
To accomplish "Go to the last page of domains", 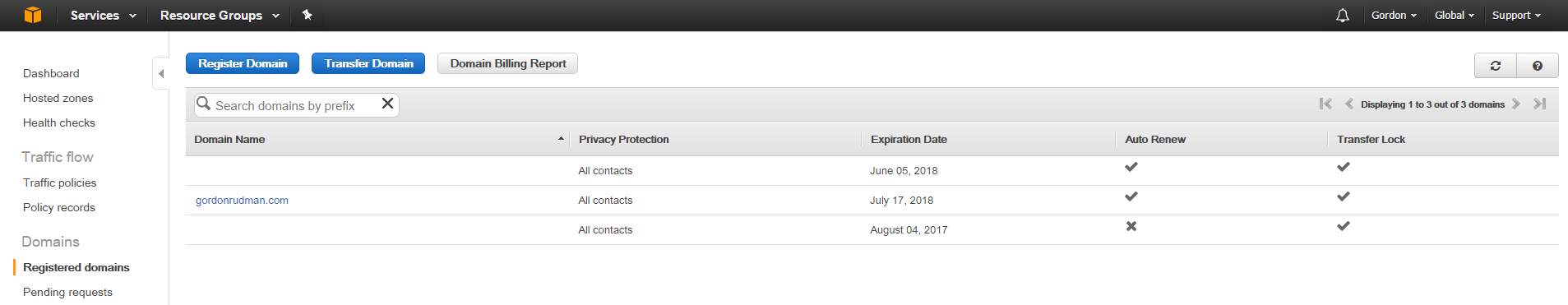I will click(1540, 104).
